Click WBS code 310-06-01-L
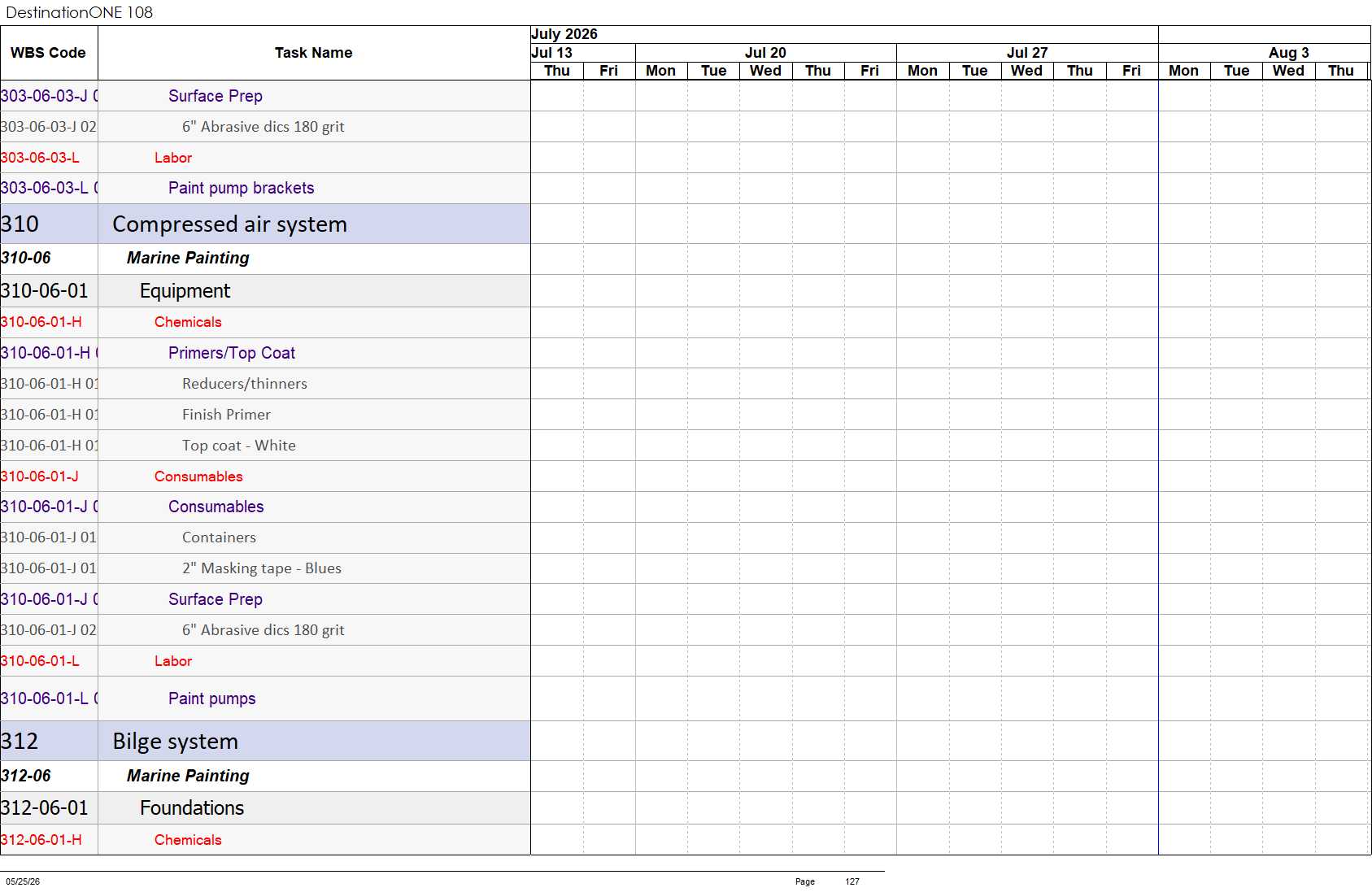Viewport: 1372px width, 892px height. (x=40, y=661)
